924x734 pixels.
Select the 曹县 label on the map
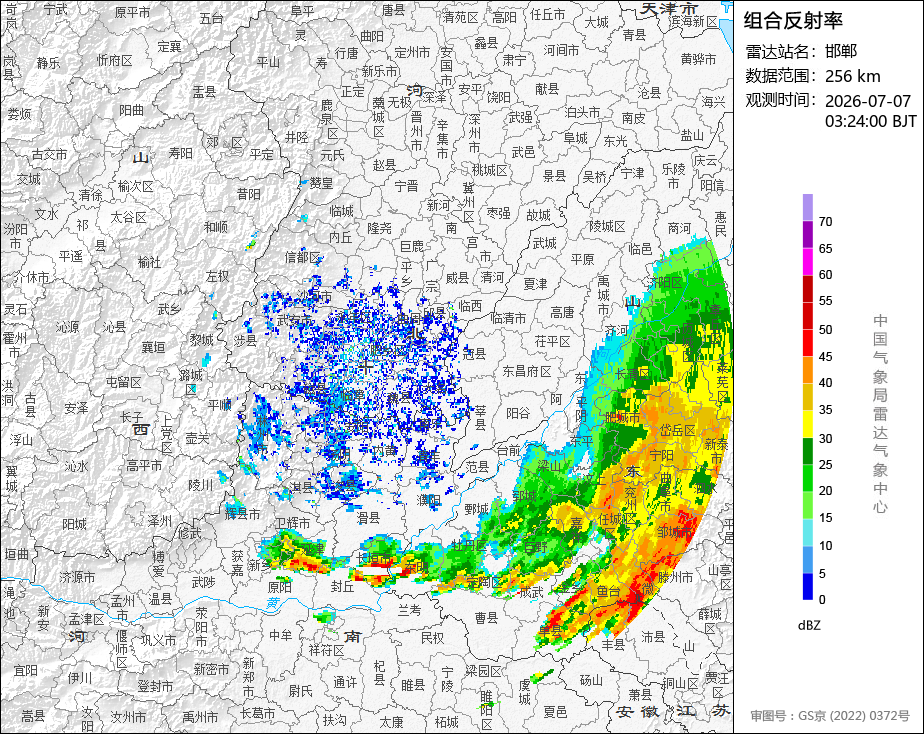click(x=487, y=617)
